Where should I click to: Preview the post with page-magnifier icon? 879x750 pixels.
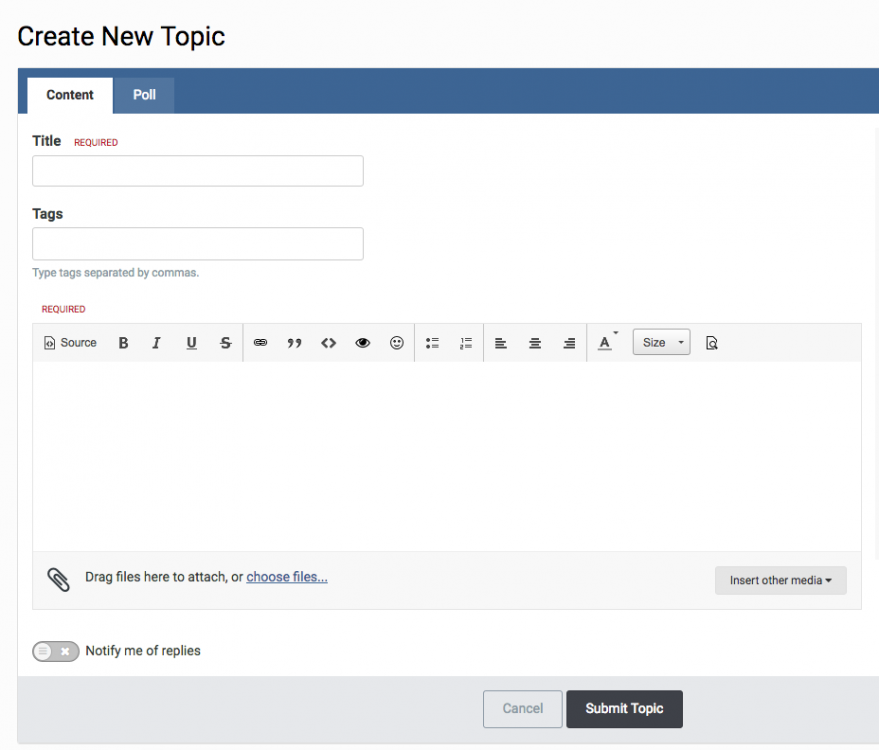click(711, 342)
